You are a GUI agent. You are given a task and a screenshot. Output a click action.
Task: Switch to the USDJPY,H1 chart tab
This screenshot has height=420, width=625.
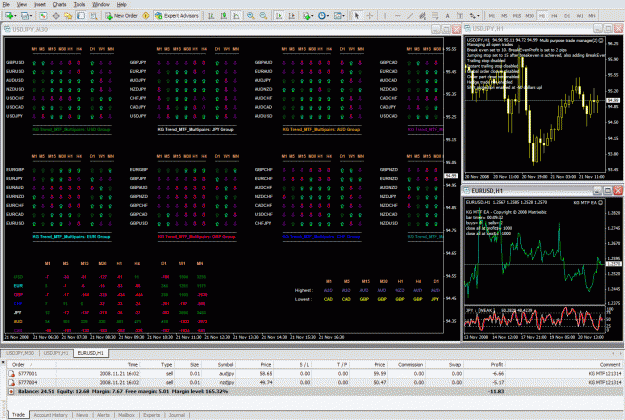[x=56, y=353]
